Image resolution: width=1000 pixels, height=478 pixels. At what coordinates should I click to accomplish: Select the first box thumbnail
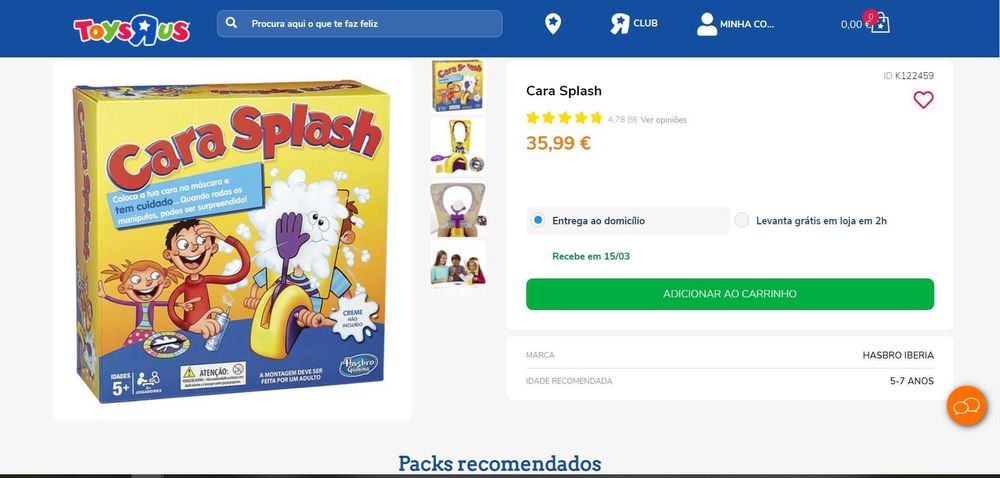(x=458, y=85)
